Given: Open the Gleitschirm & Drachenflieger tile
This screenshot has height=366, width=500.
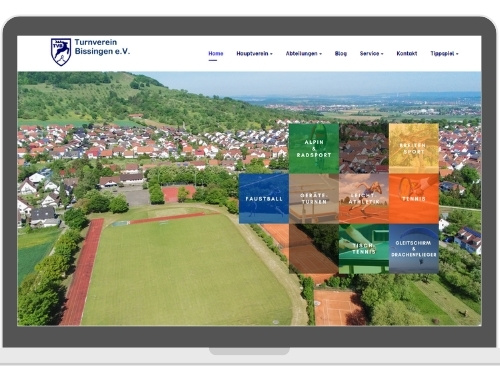Looking at the screenshot, I should [414, 249].
